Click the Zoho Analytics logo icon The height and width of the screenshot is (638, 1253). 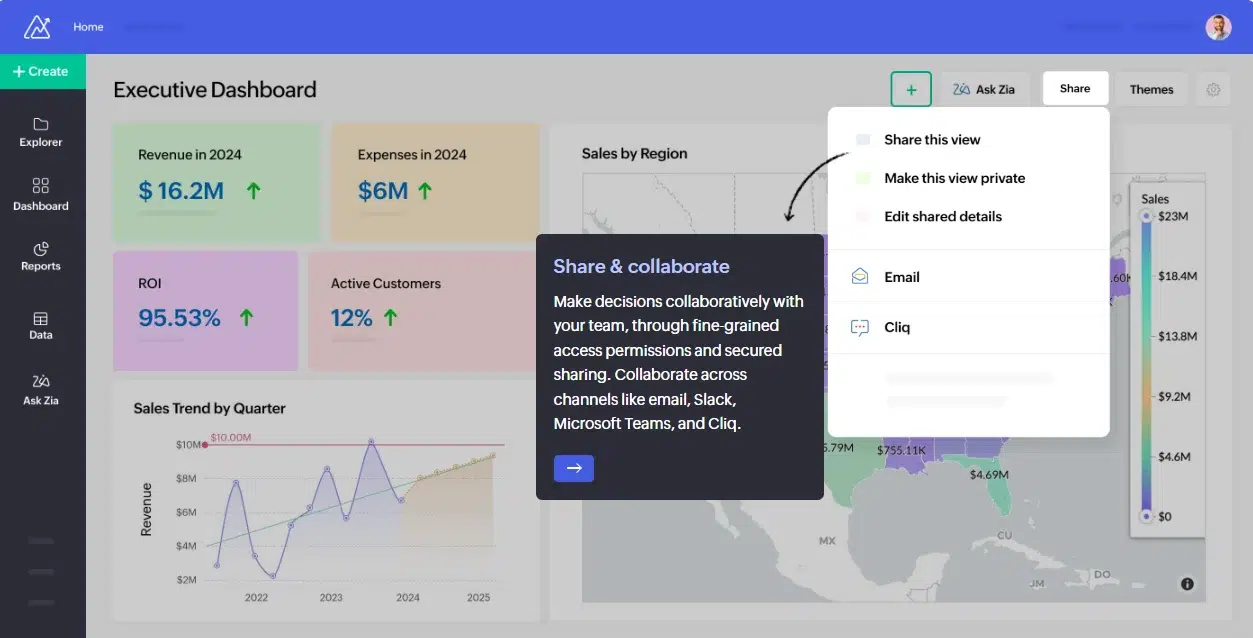pos(37,27)
